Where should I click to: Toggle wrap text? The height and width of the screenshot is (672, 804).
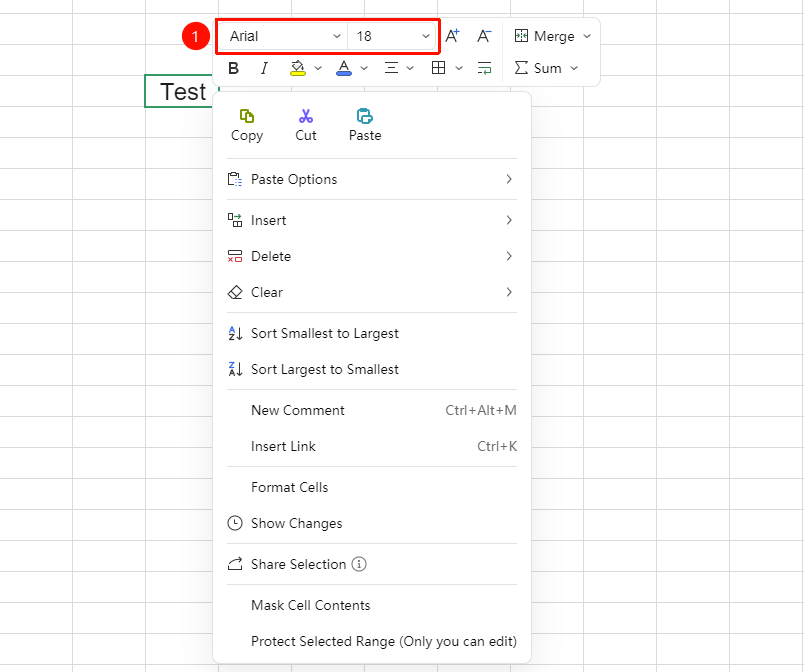[485, 68]
